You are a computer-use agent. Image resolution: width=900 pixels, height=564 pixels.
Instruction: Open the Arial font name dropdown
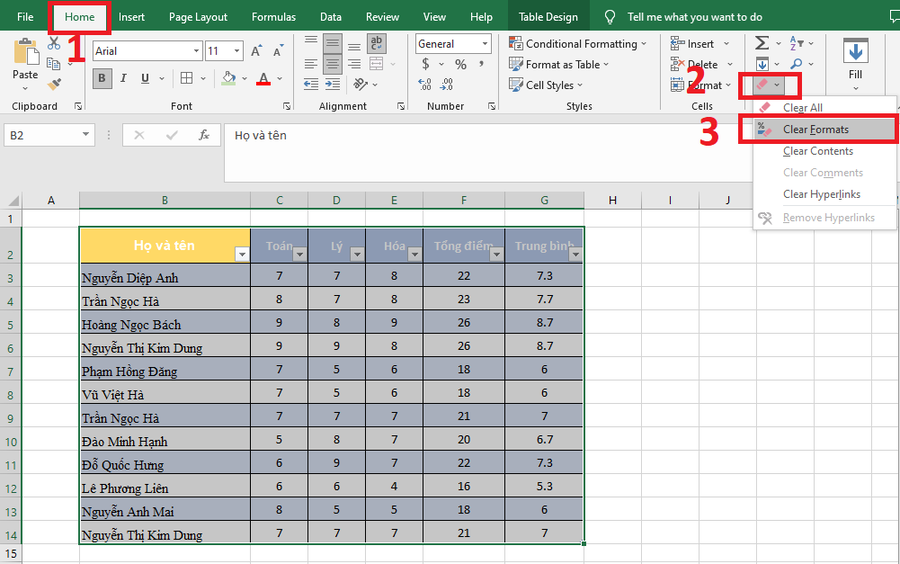coord(196,51)
